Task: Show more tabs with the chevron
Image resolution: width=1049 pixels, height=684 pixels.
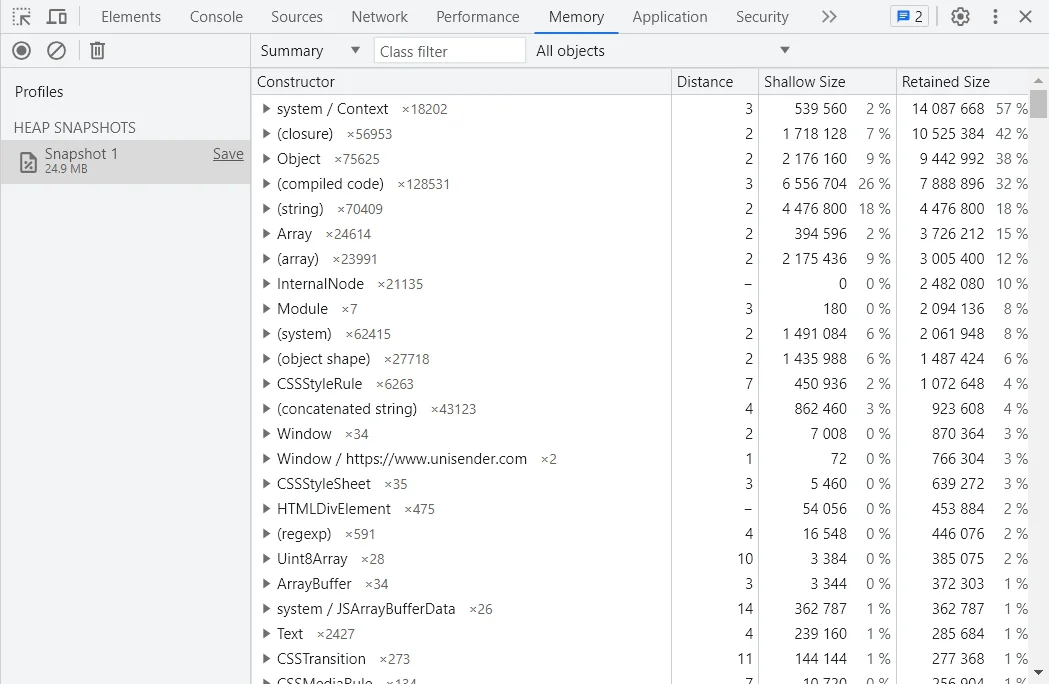Action: (828, 17)
